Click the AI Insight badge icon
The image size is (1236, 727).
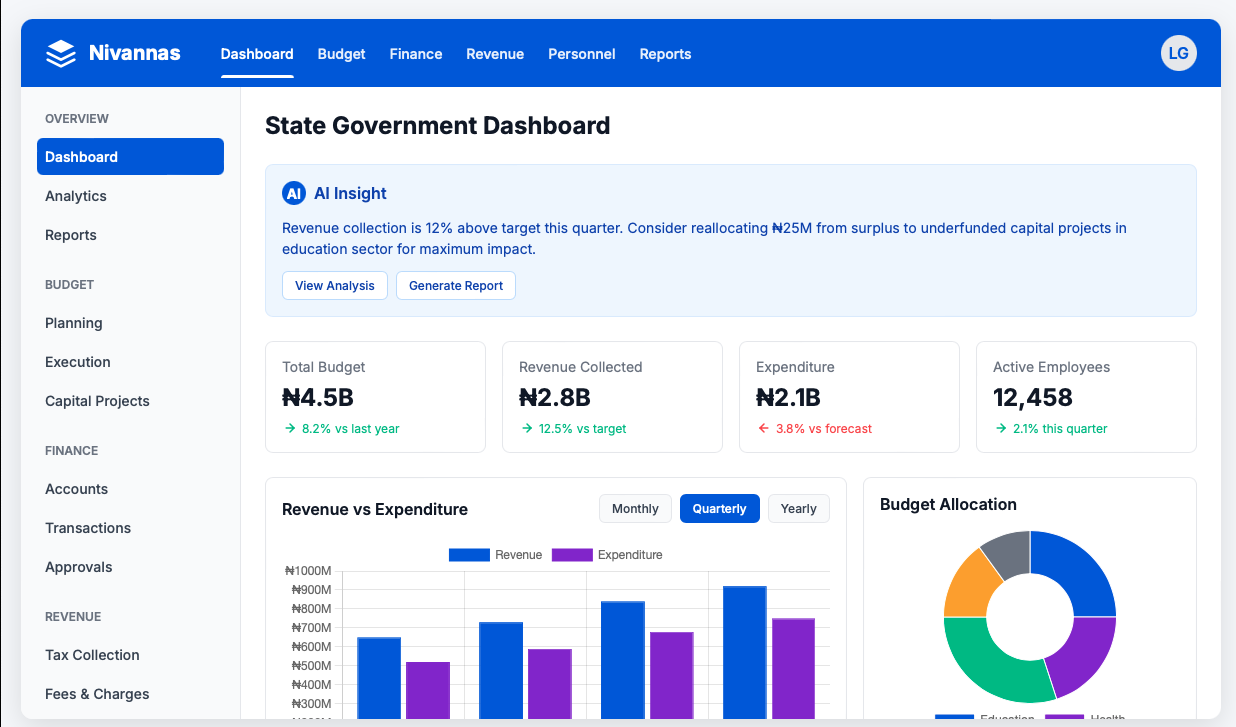[294, 193]
